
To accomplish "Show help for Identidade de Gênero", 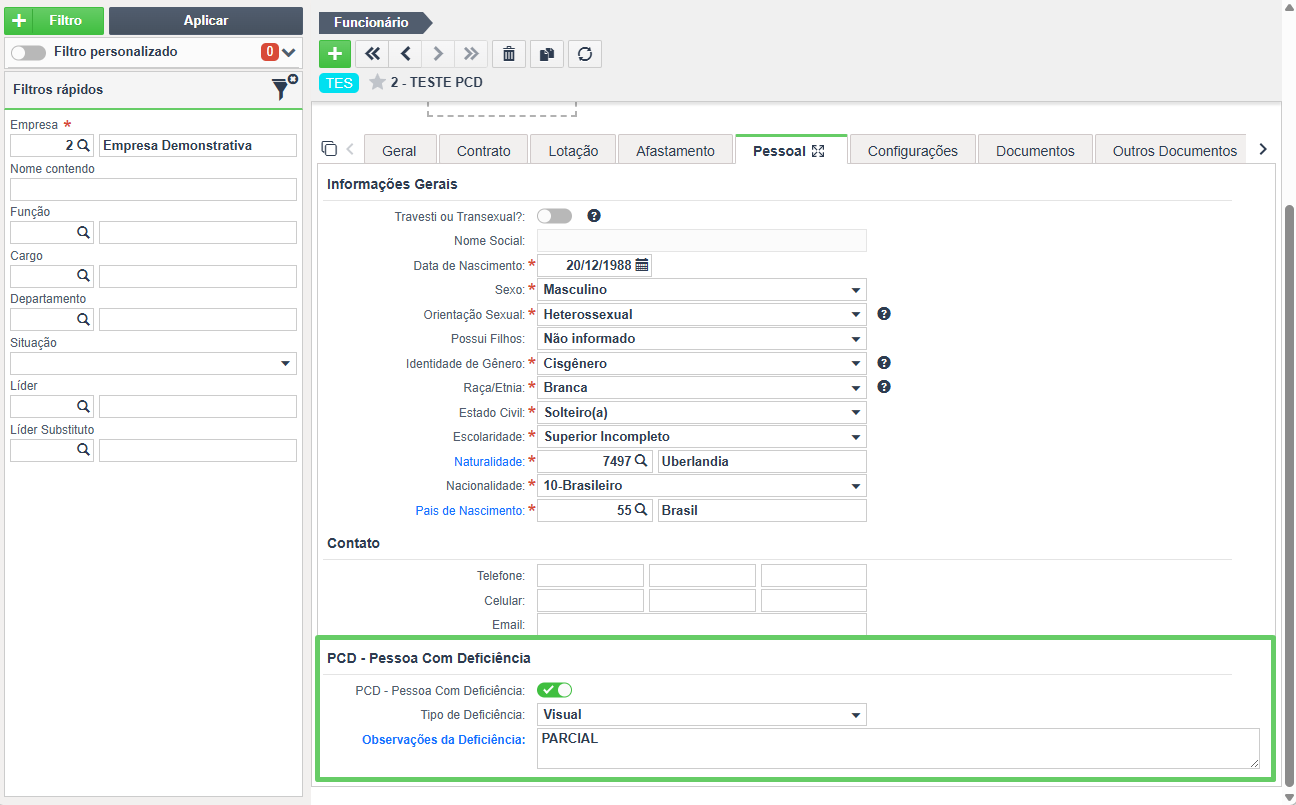I will [x=884, y=363].
